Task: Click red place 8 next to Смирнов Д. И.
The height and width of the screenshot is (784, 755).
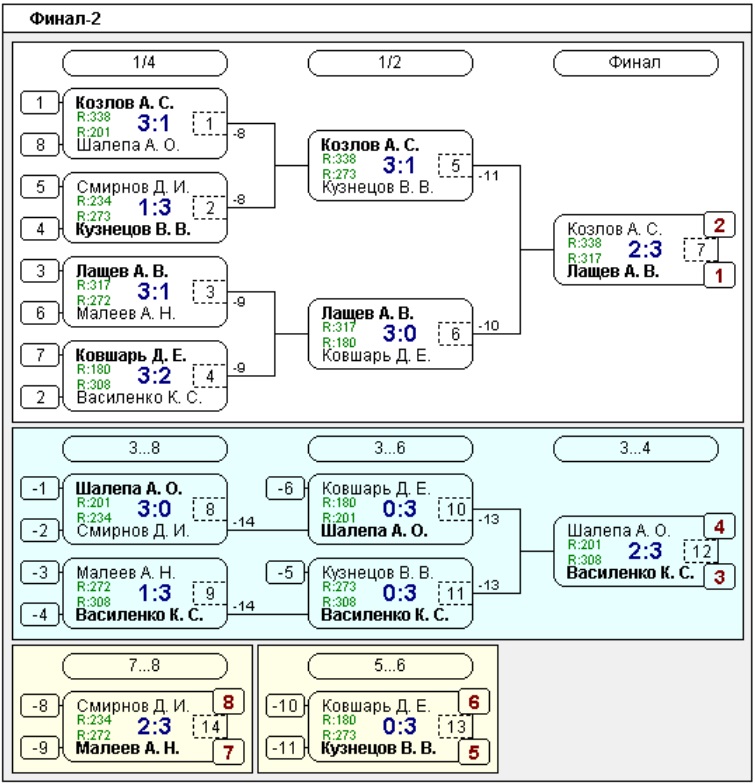Action: click(228, 702)
